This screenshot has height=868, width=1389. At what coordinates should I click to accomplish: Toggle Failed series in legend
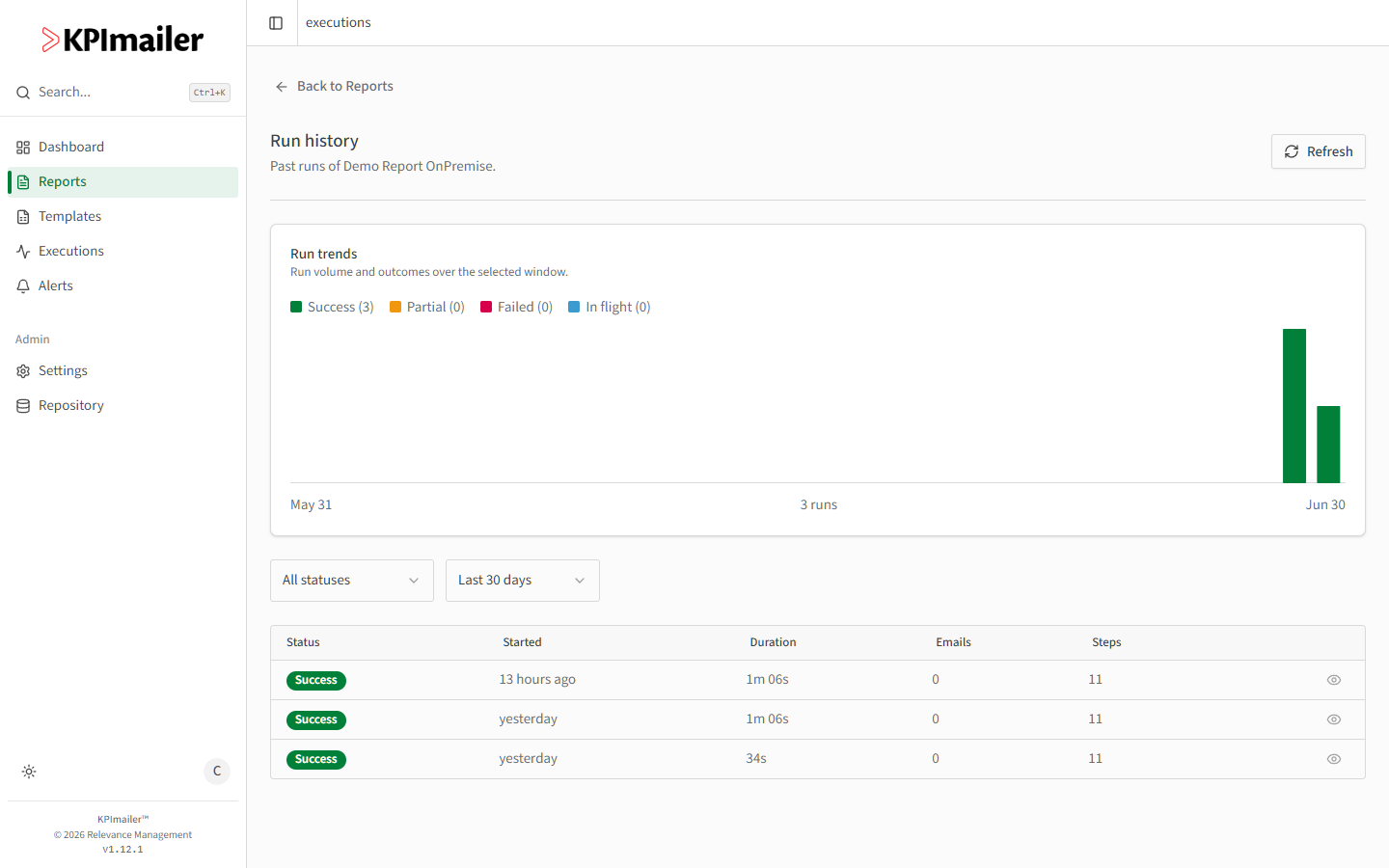coord(517,307)
